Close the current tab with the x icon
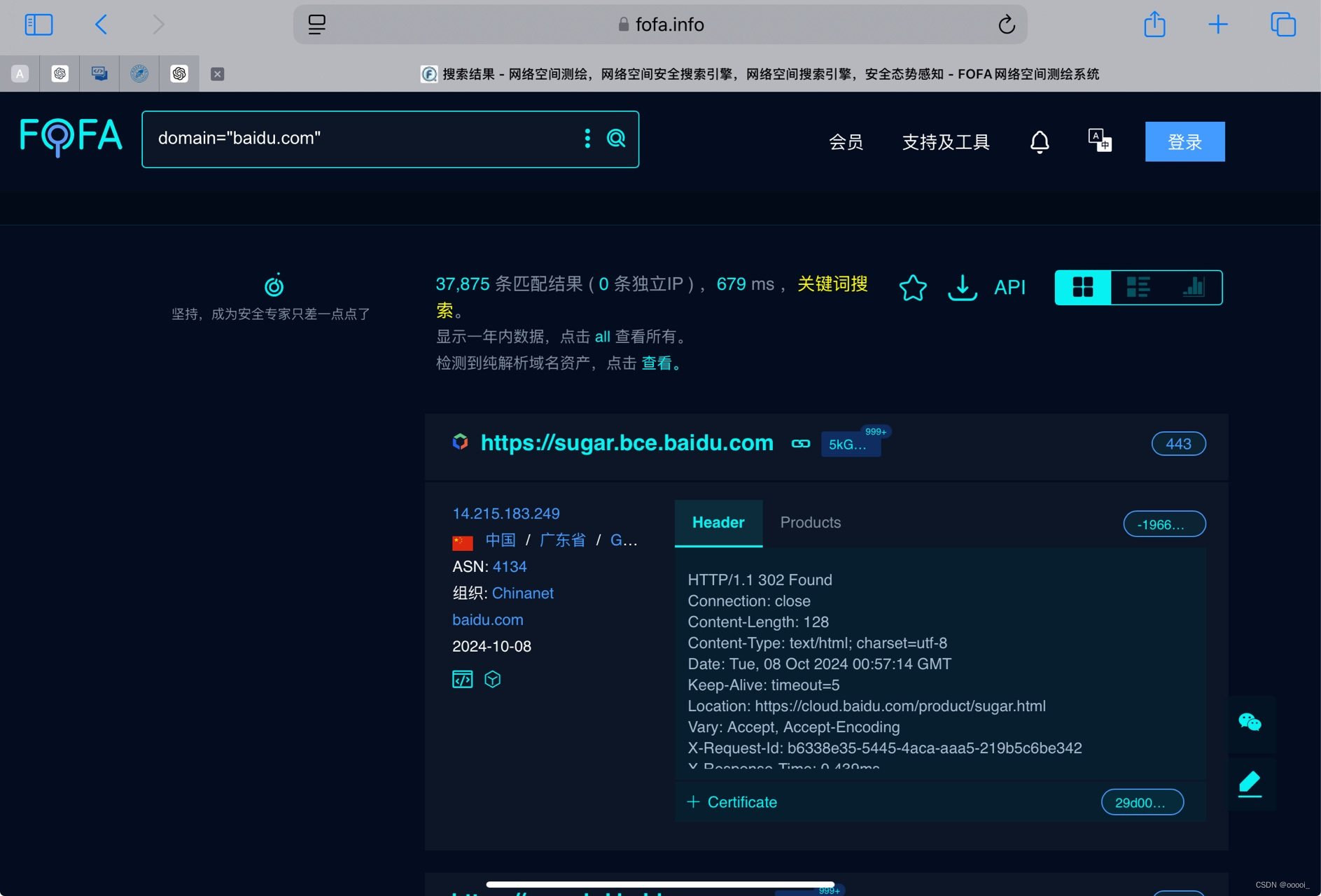This screenshot has height=896, width=1321. 217,73
